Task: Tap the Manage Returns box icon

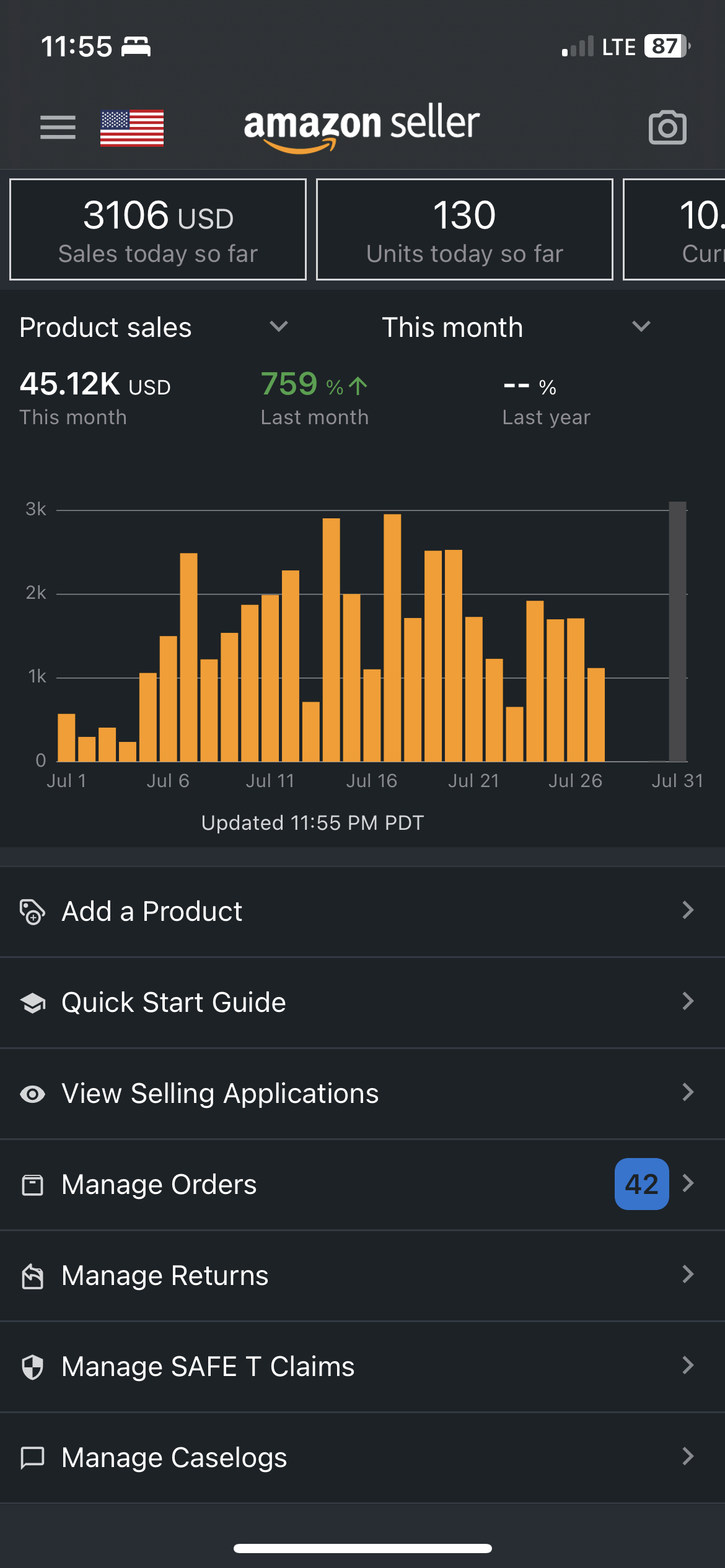Action: coord(32,1276)
